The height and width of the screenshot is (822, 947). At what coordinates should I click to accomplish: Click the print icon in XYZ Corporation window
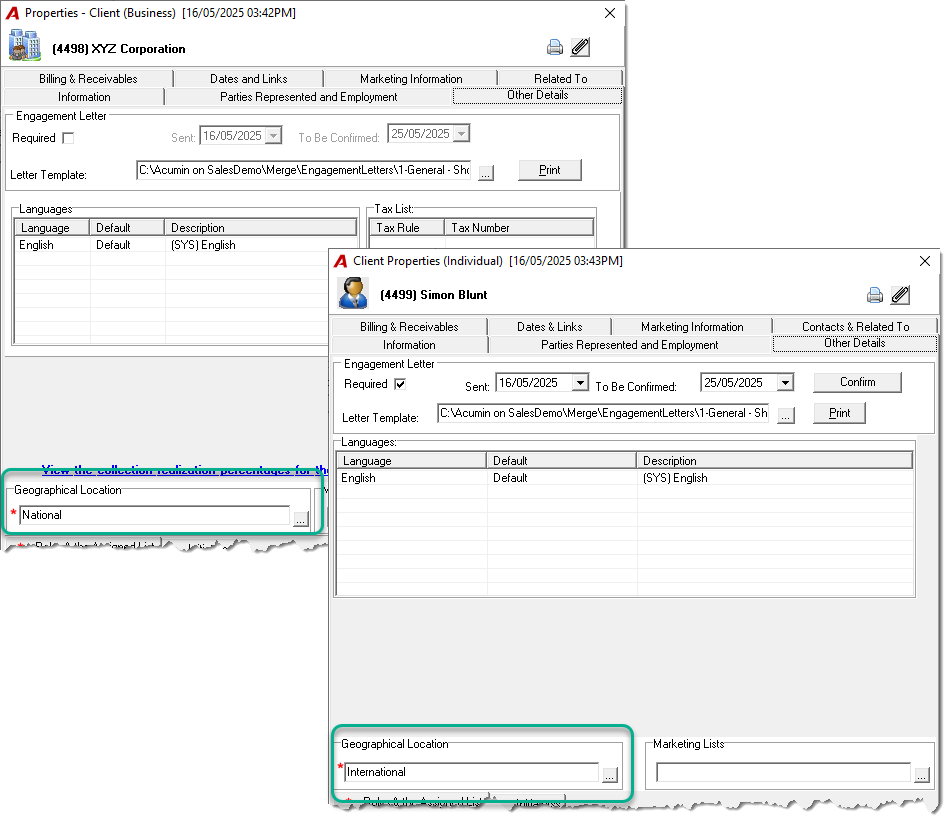click(554, 47)
